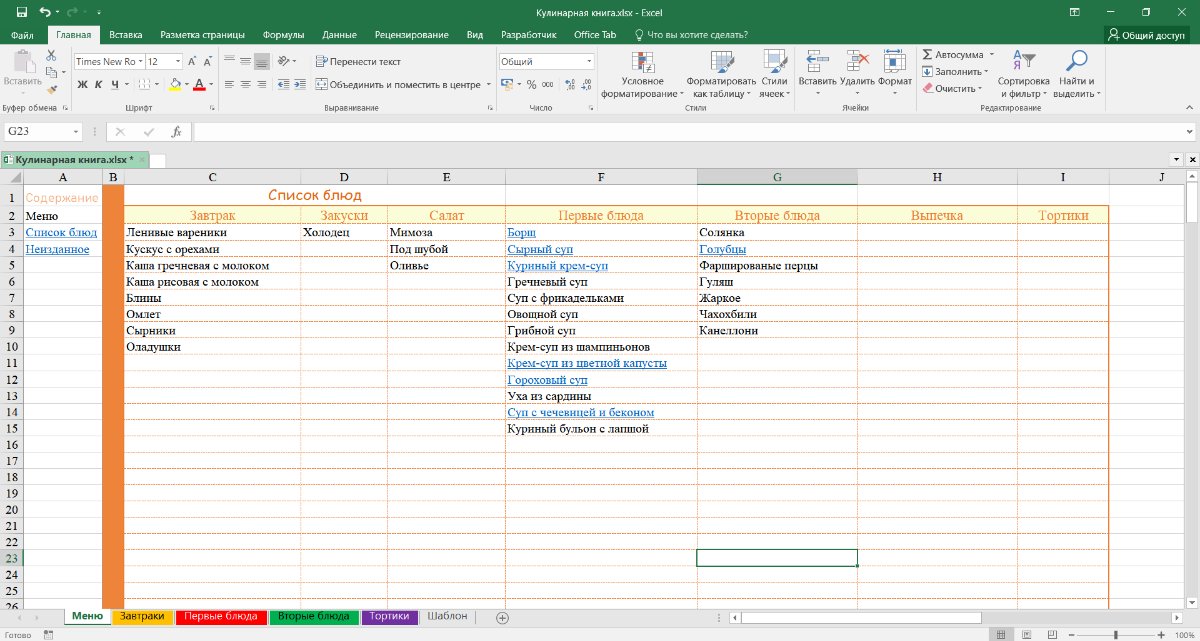Click the yellow fill color swatch button
This screenshot has height=641, width=1200.
pyautogui.click(x=175, y=85)
